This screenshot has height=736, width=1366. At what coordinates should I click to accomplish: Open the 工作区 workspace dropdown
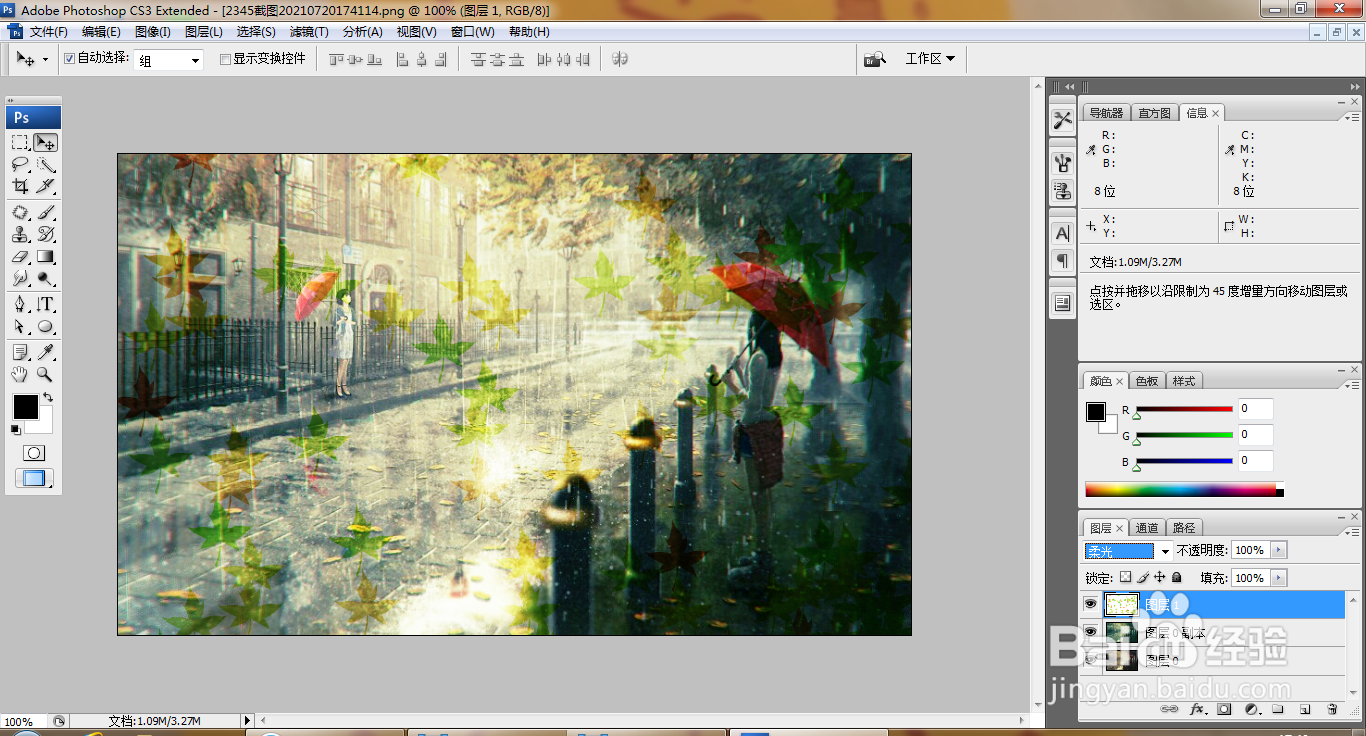tap(930, 59)
